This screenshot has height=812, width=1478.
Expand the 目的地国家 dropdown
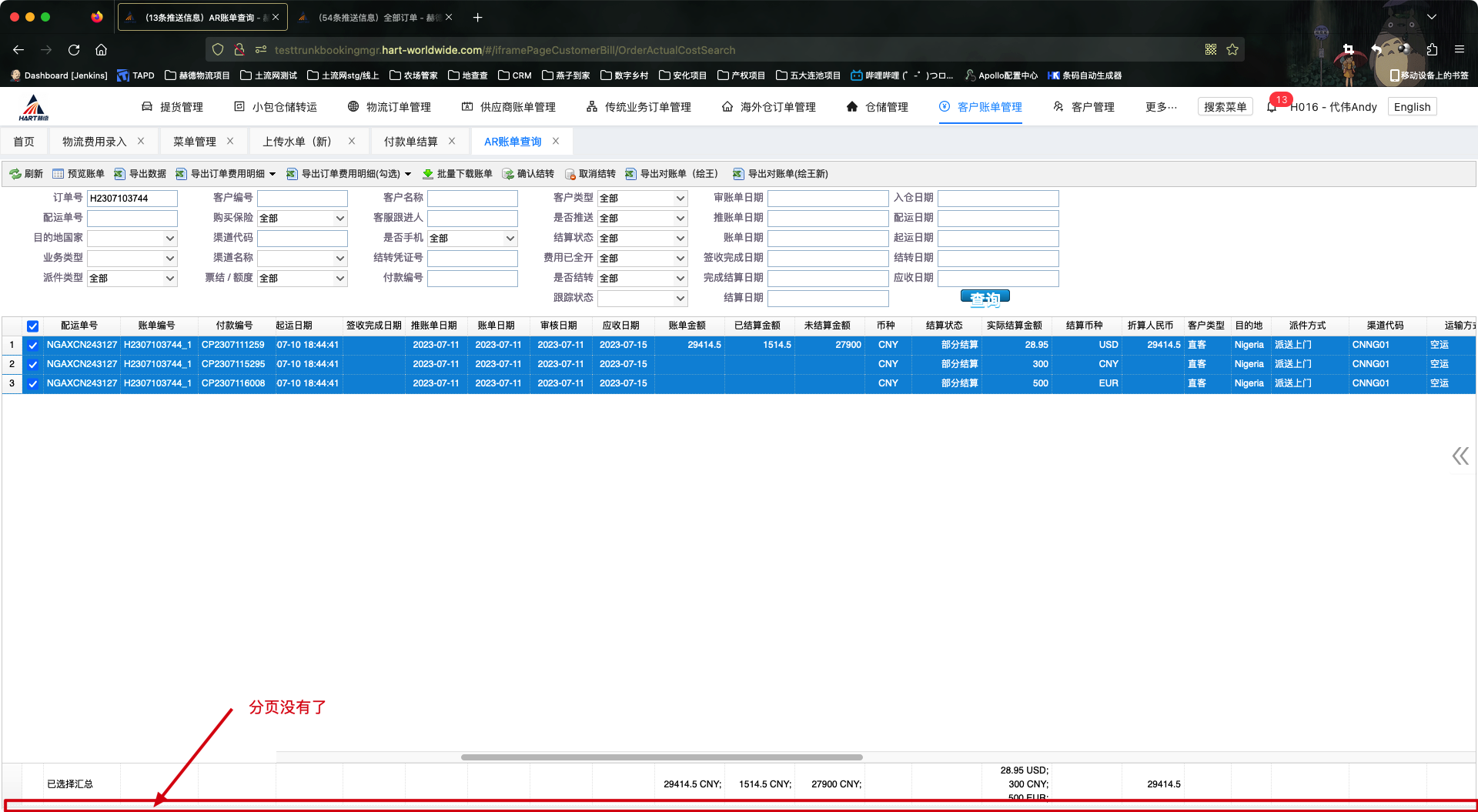132,239
